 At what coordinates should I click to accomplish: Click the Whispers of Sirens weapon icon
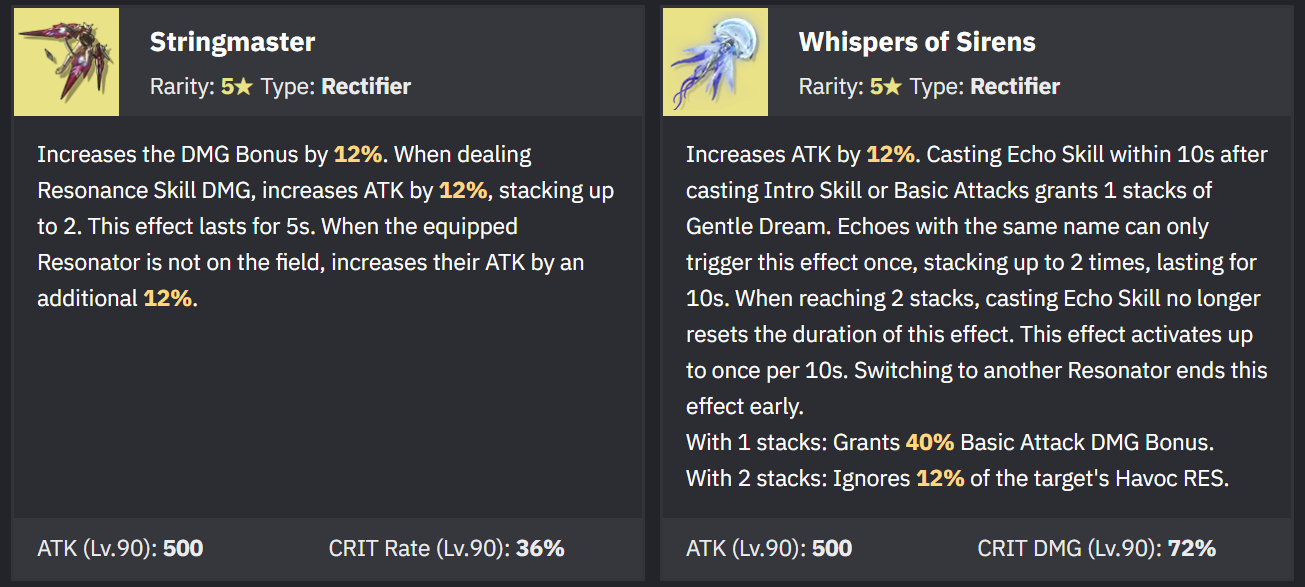[715, 62]
